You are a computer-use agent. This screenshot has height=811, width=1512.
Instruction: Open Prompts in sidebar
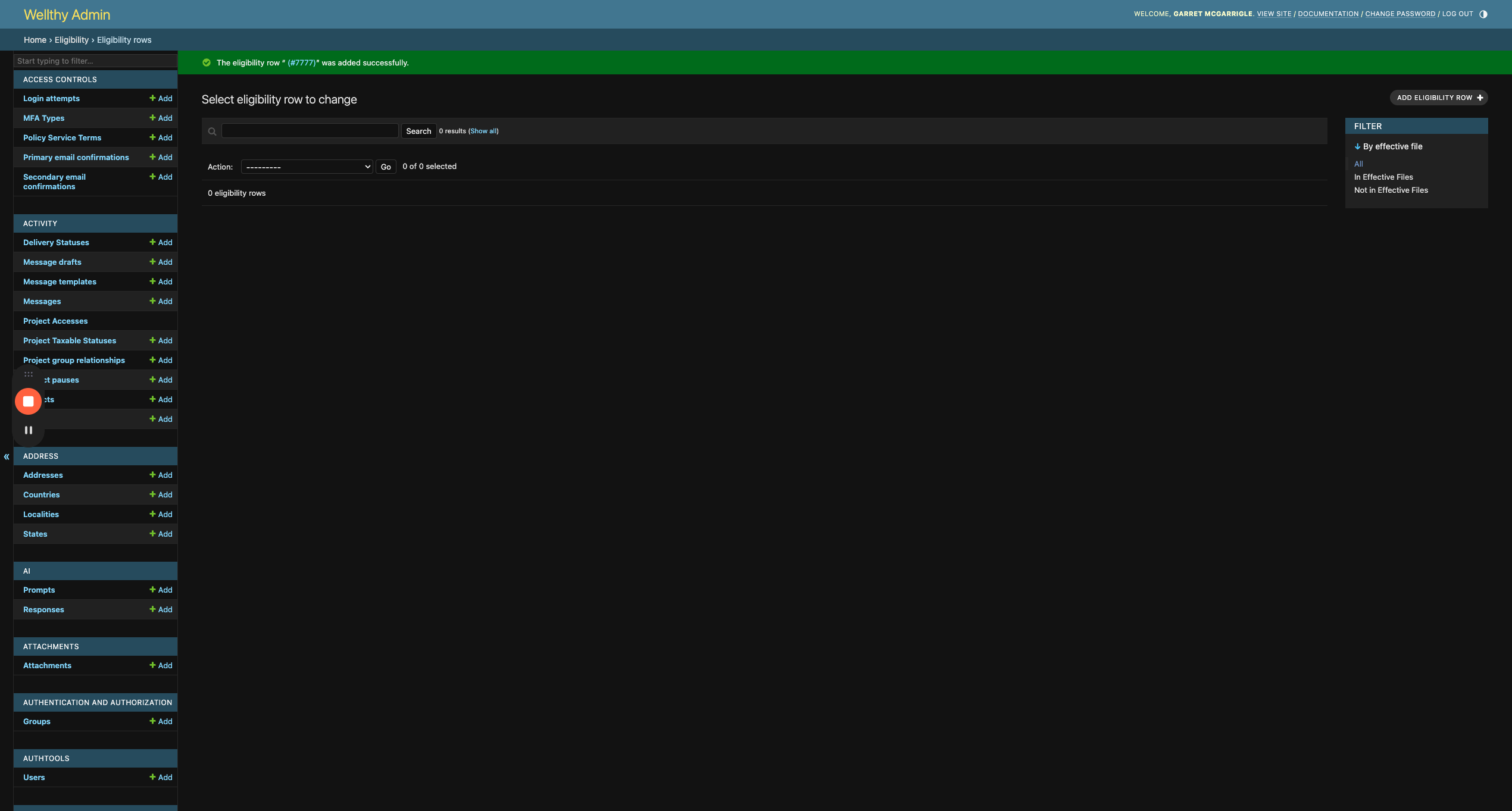(x=39, y=590)
